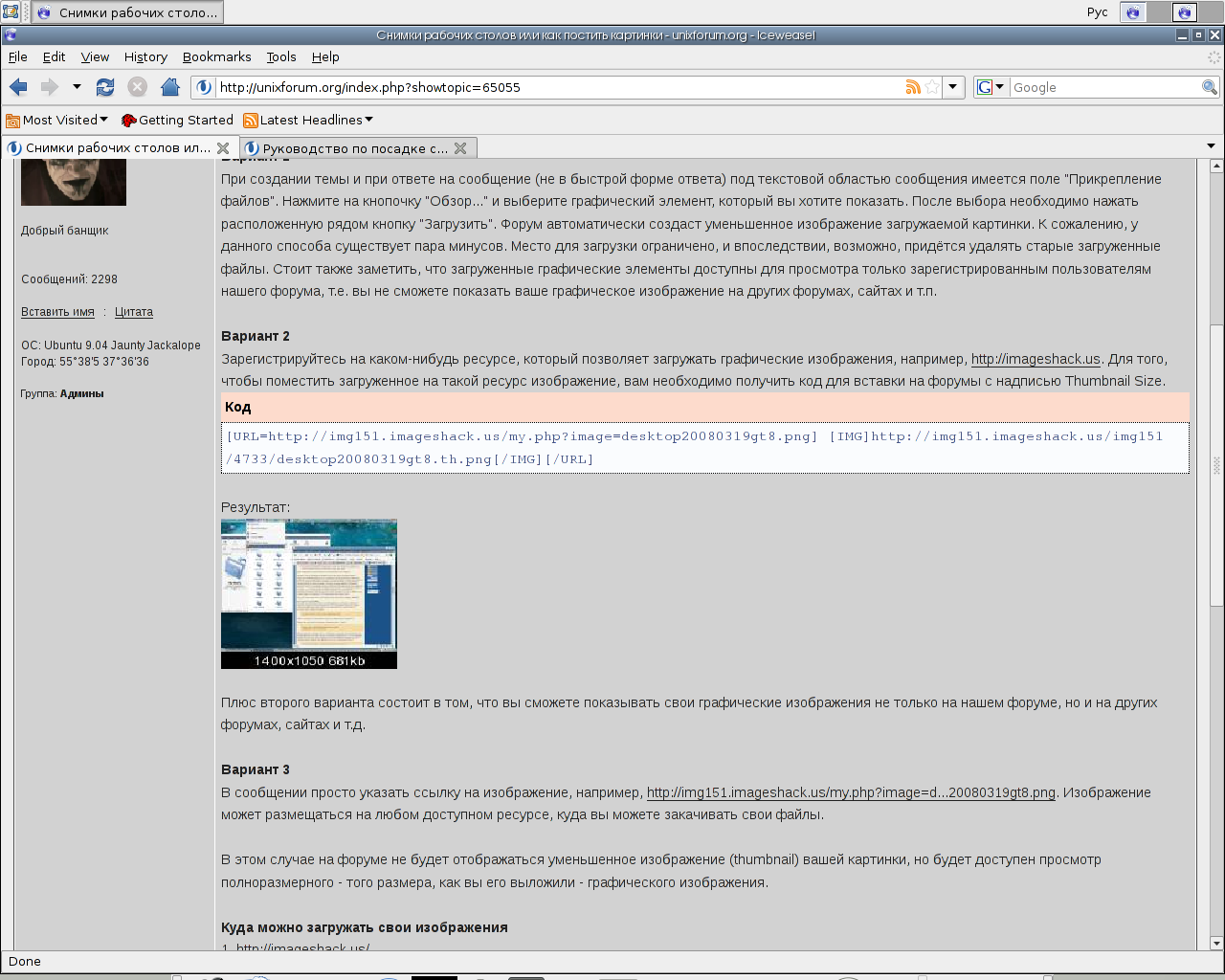Click the site identity icon in address bar
Screen dimensions: 1225x980
click(x=204, y=87)
